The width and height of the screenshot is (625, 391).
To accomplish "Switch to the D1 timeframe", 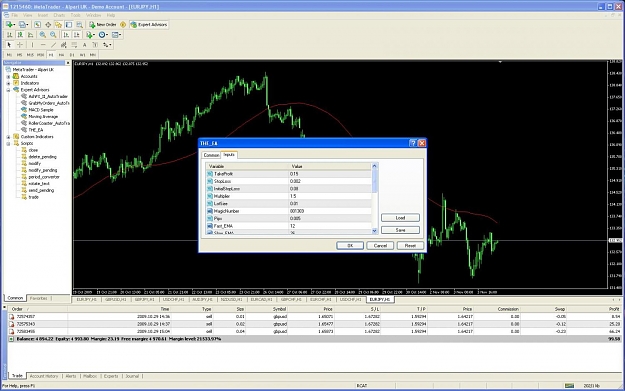I will (x=72, y=55).
